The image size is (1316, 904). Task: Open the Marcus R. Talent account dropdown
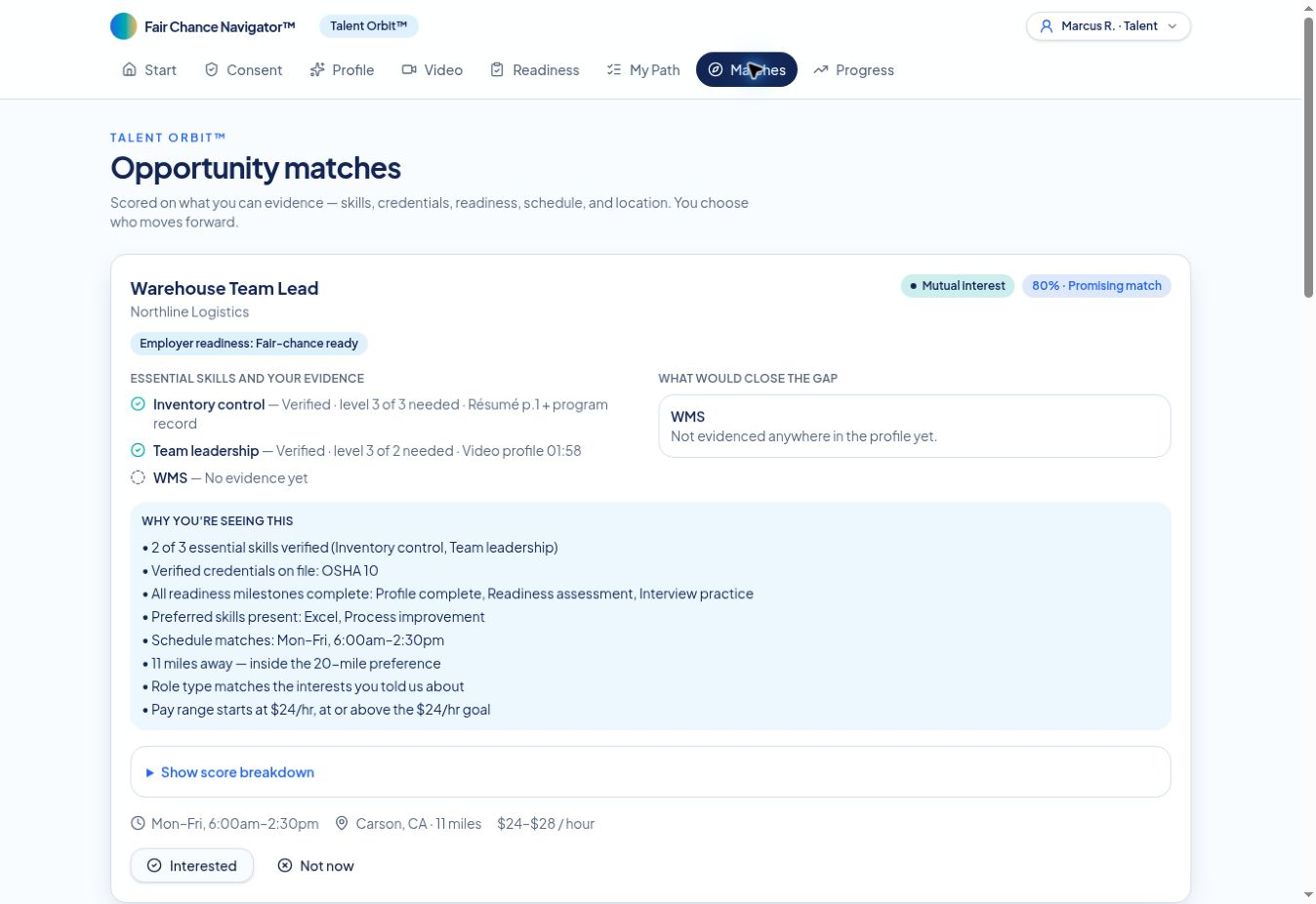tap(1108, 26)
